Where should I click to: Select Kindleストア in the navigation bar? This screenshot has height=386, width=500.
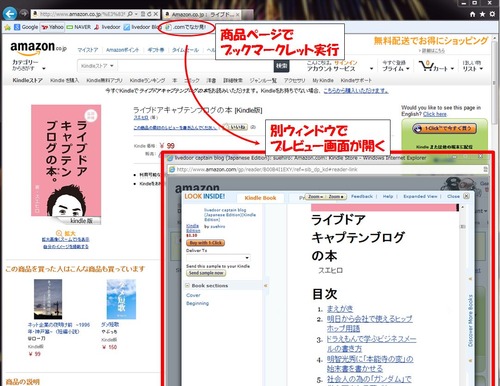pyautogui.click(x=27, y=80)
